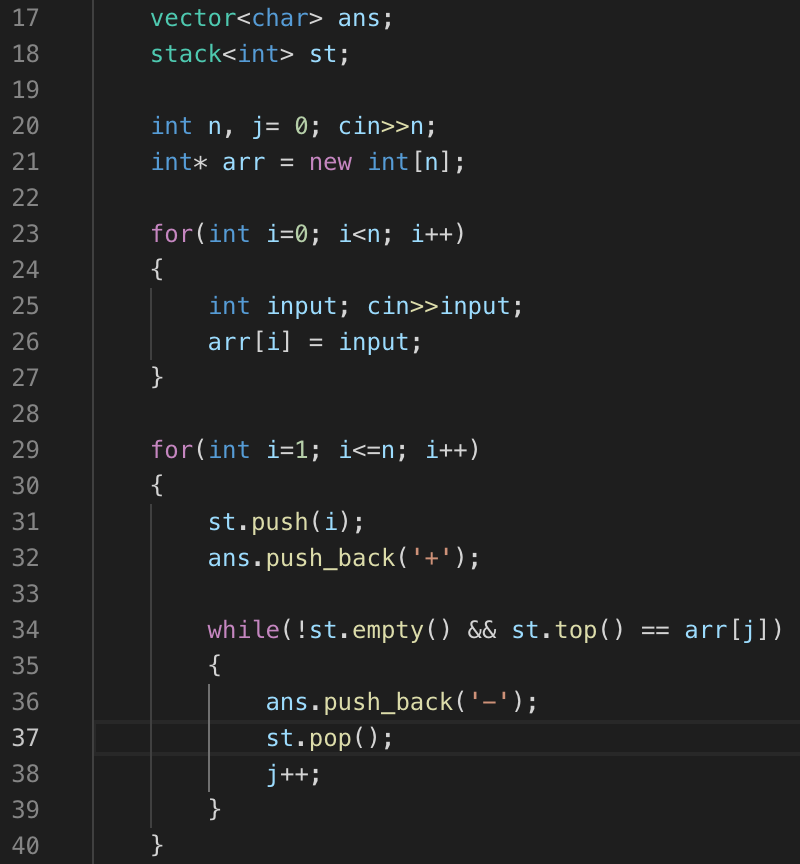
Task: Click 'int* arr' on line 21
Action: pyautogui.click(x=208, y=162)
